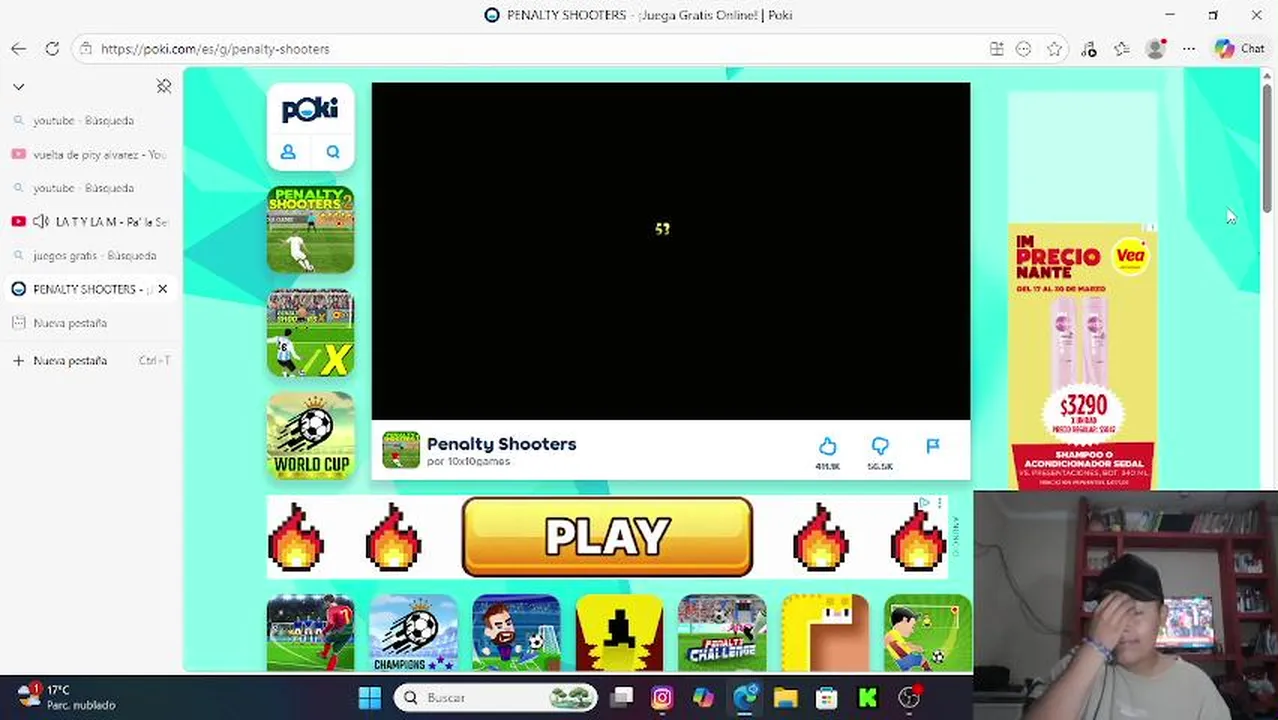
Task: Open File Explorer from the taskbar
Action: coord(785,697)
